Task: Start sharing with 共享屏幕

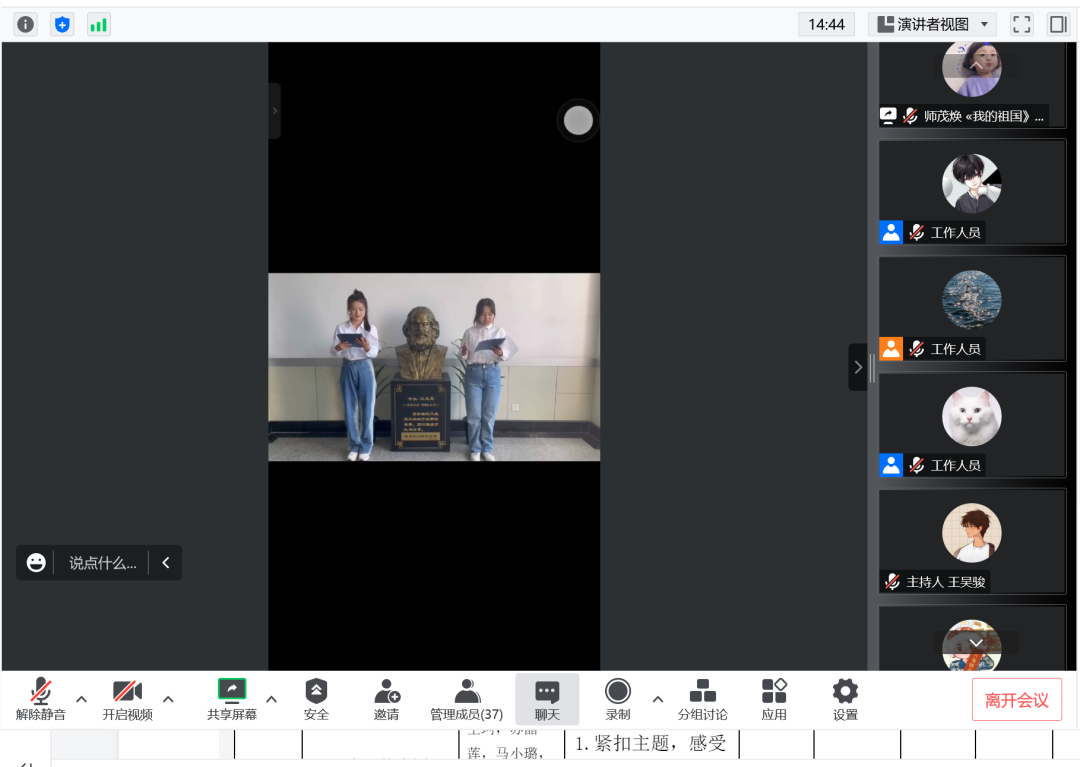Action: (231, 699)
